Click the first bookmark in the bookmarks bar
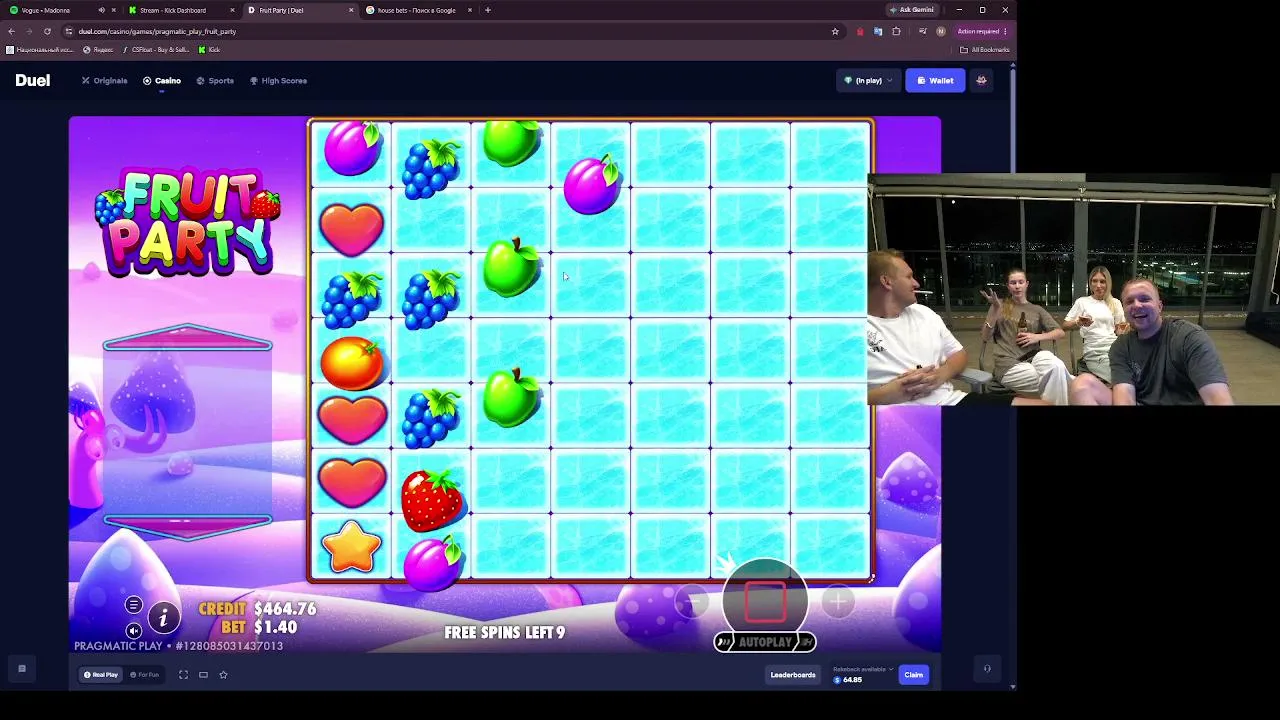1280x720 pixels. click(40, 49)
